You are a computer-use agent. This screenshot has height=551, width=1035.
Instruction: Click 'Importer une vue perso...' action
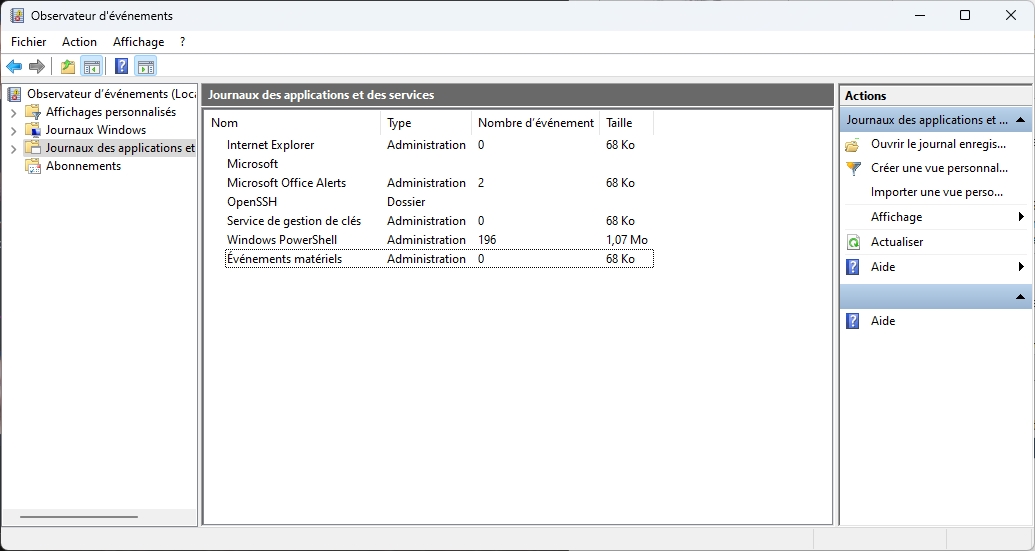click(x=936, y=192)
